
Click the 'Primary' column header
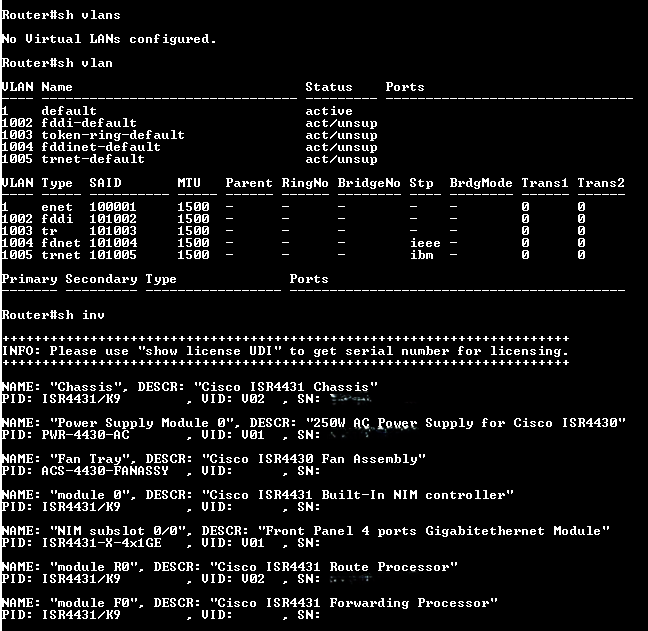[x=29, y=279]
